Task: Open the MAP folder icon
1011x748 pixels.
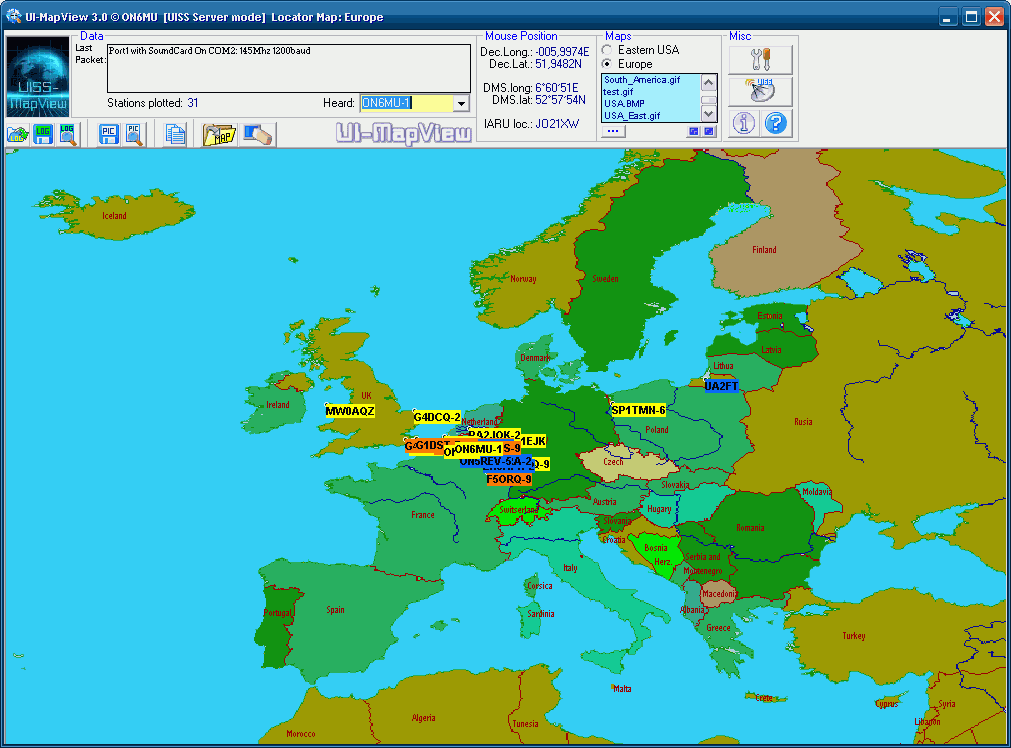Action: 218,135
